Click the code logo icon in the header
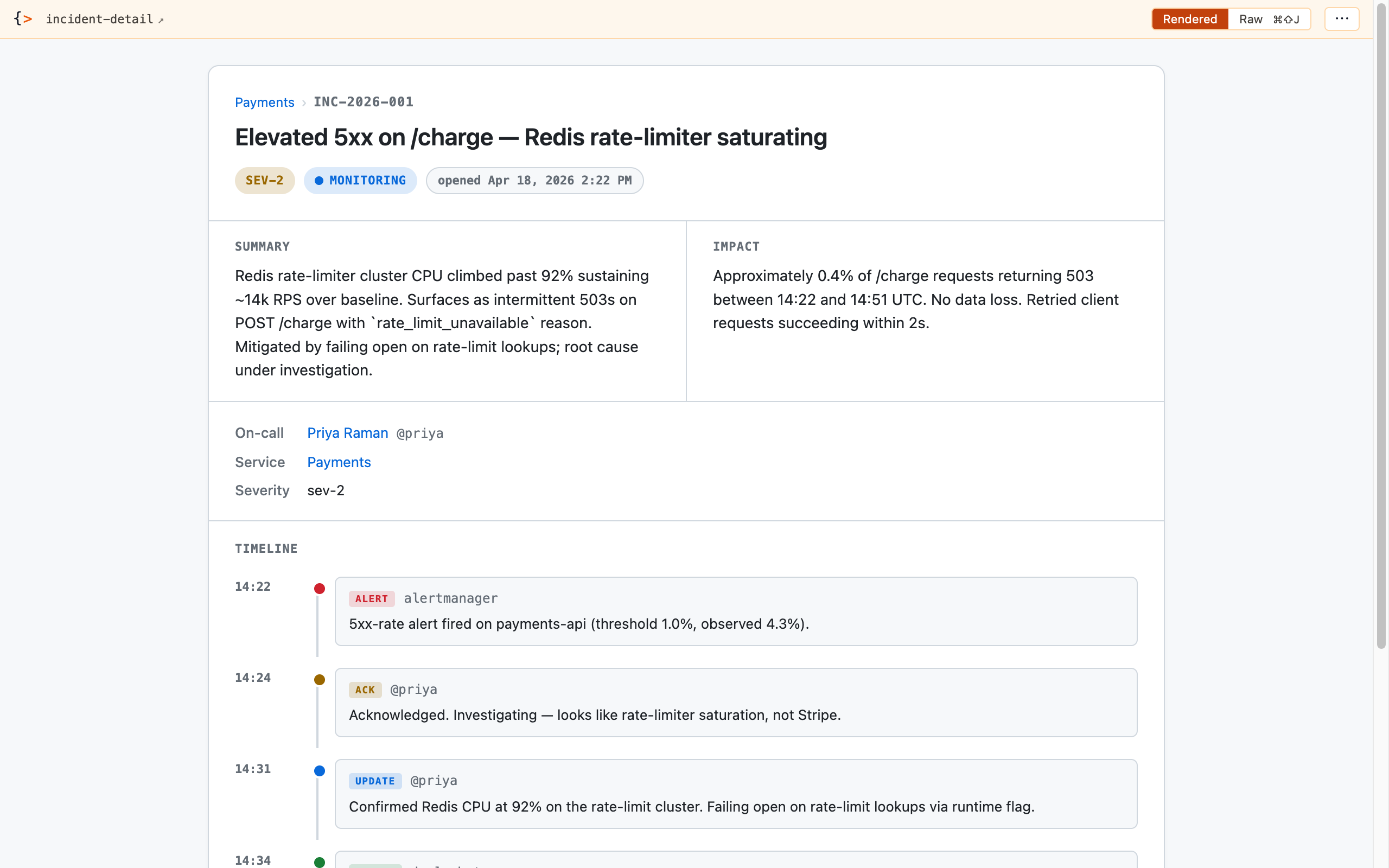Viewport: 1389px width, 868px height. click(x=24, y=18)
